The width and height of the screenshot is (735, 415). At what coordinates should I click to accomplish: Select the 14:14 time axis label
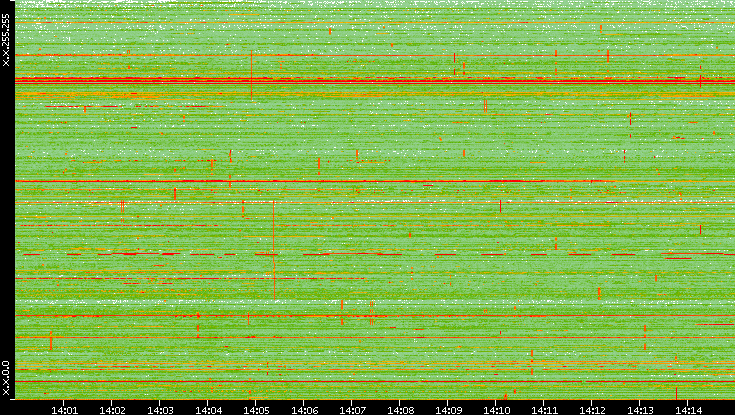[688, 410]
